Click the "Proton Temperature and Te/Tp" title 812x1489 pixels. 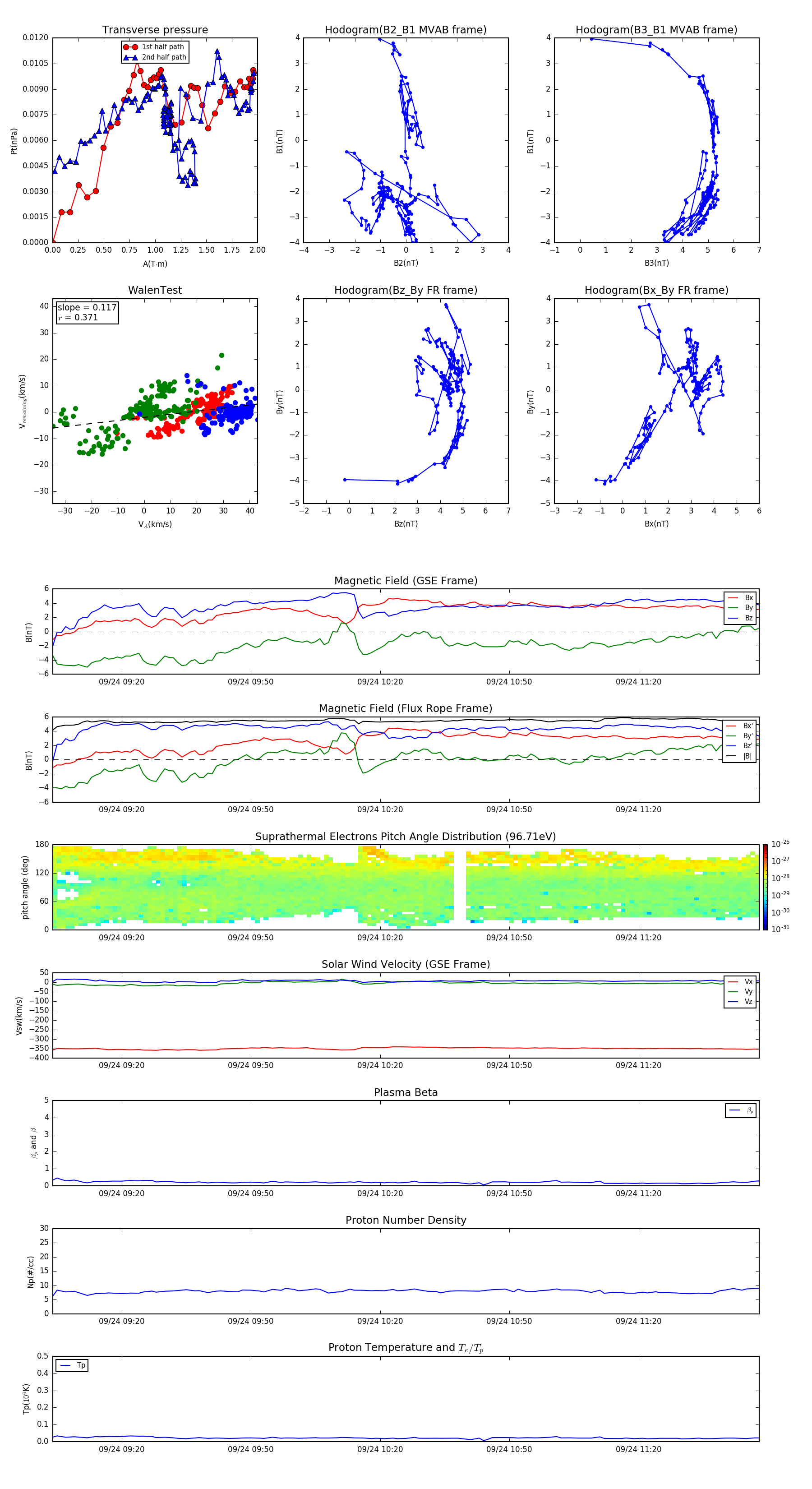click(x=406, y=1347)
